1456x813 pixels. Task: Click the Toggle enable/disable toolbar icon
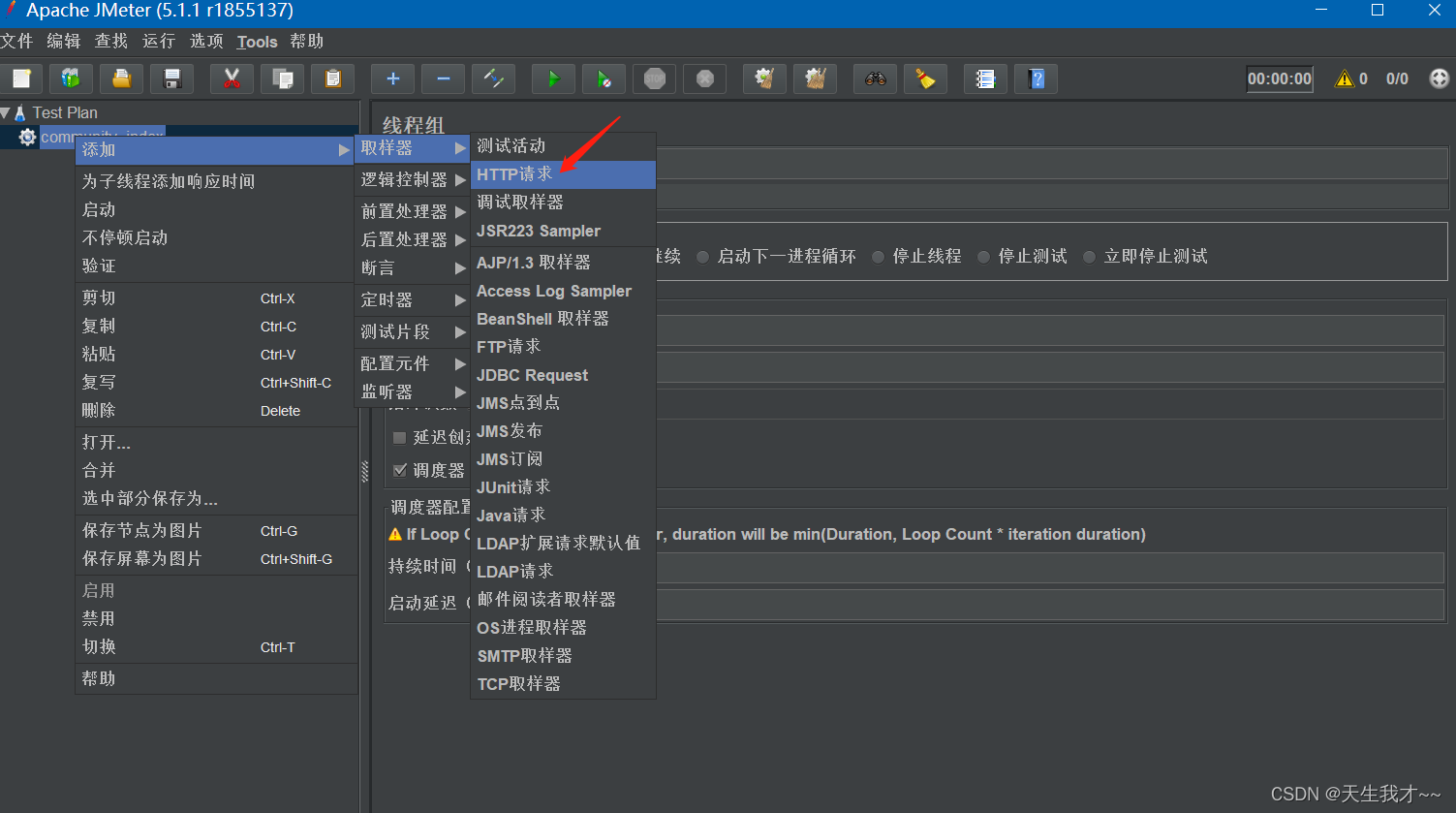pyautogui.click(x=493, y=78)
